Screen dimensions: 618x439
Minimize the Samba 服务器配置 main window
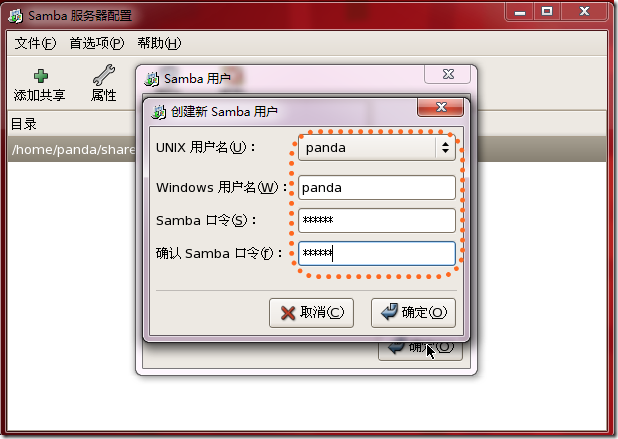pyautogui.click(x=520, y=11)
